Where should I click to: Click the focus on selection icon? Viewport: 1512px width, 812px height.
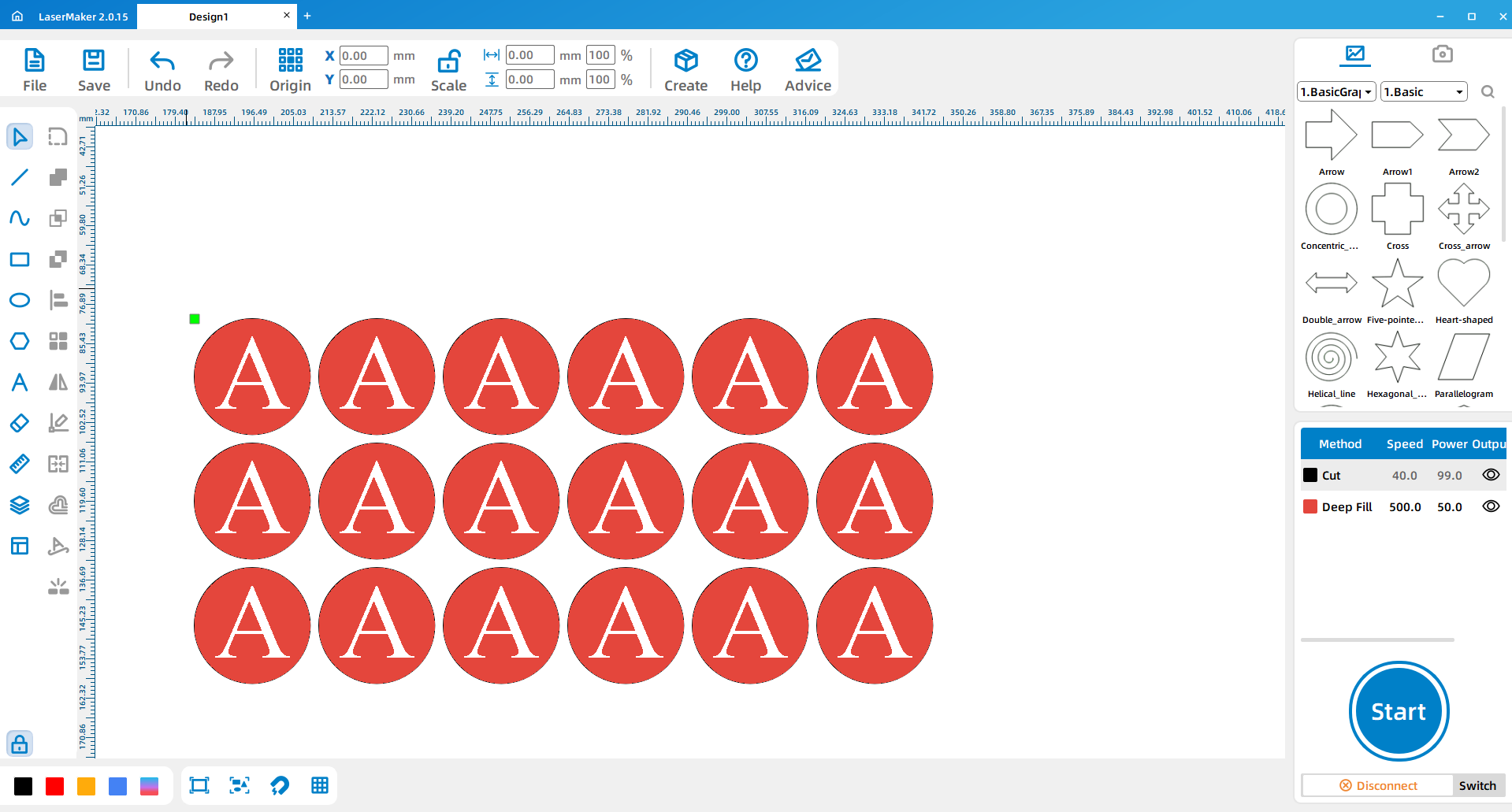click(x=240, y=785)
